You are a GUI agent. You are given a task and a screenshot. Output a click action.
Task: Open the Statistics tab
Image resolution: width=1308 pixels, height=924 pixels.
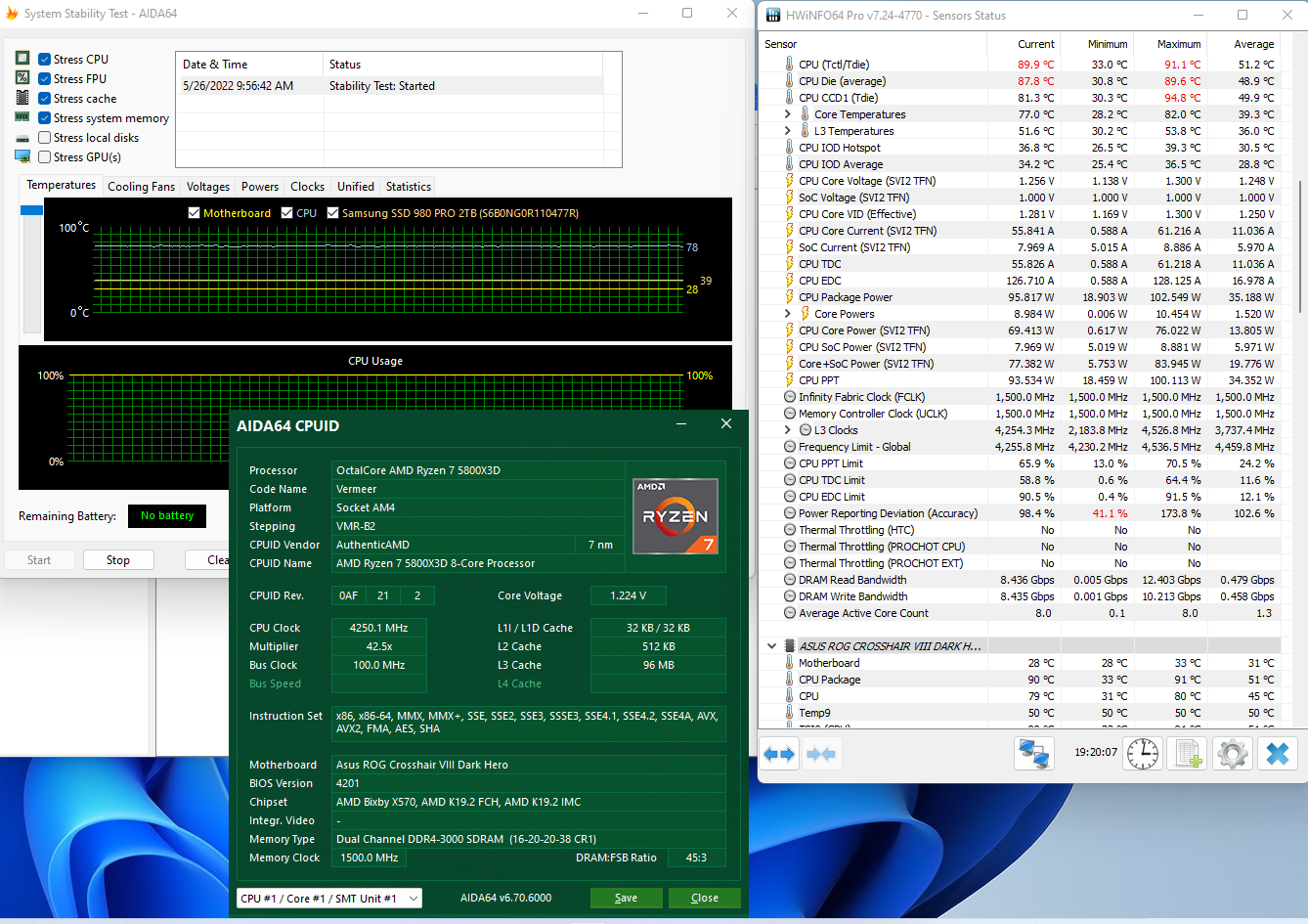[x=408, y=187]
